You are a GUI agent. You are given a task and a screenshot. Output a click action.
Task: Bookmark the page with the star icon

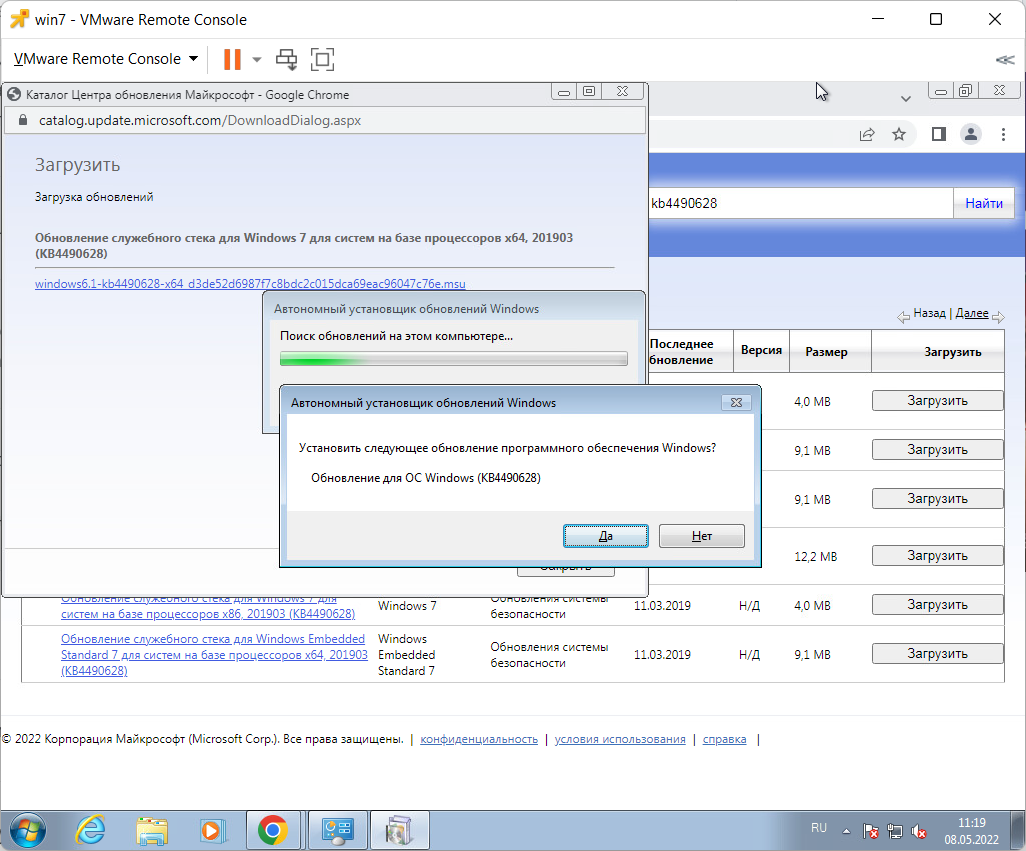coord(899,135)
